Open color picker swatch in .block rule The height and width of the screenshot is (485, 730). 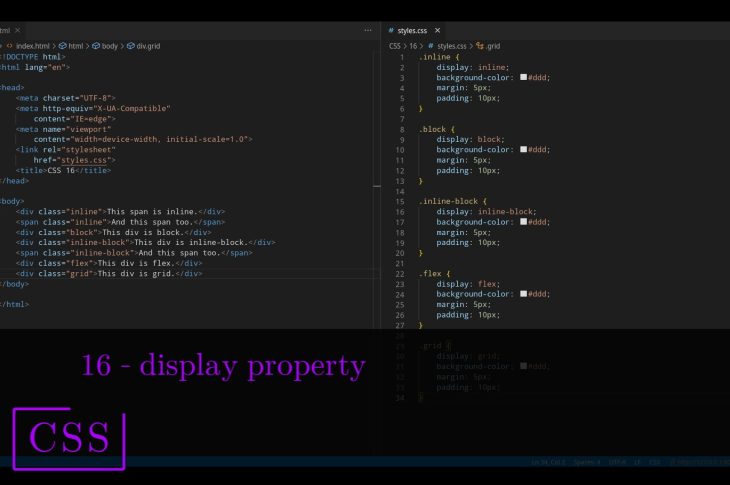[523, 150]
